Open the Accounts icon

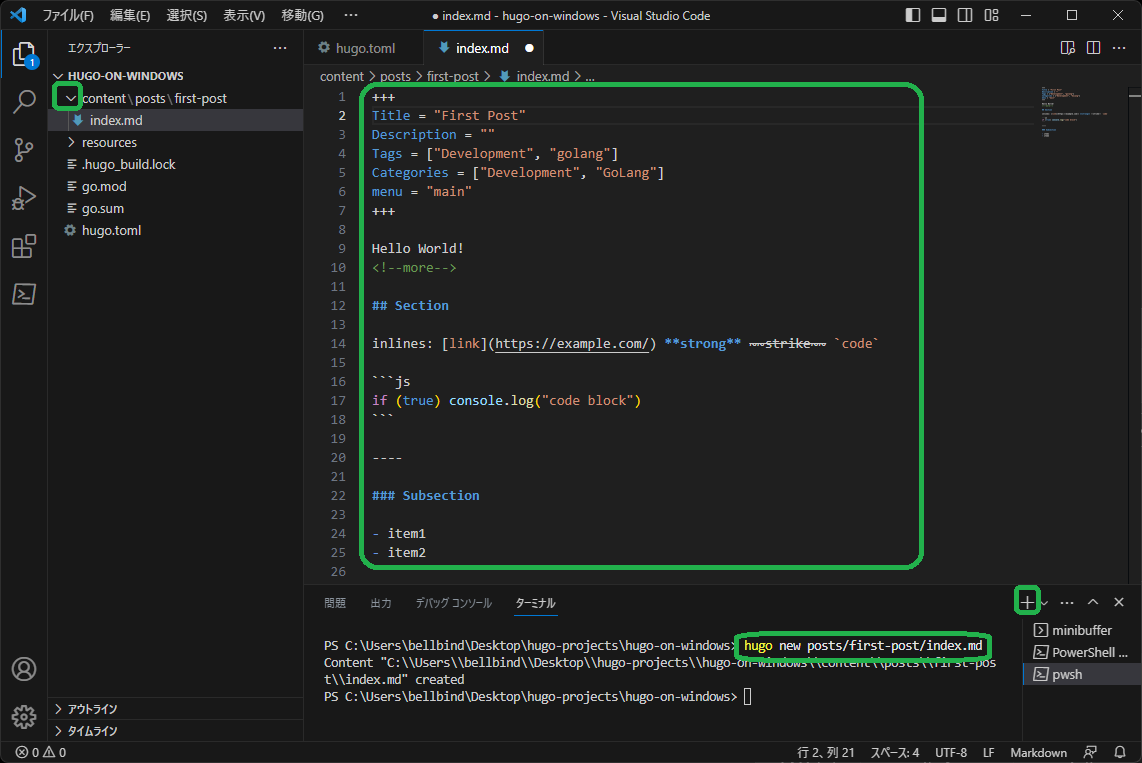(x=24, y=669)
